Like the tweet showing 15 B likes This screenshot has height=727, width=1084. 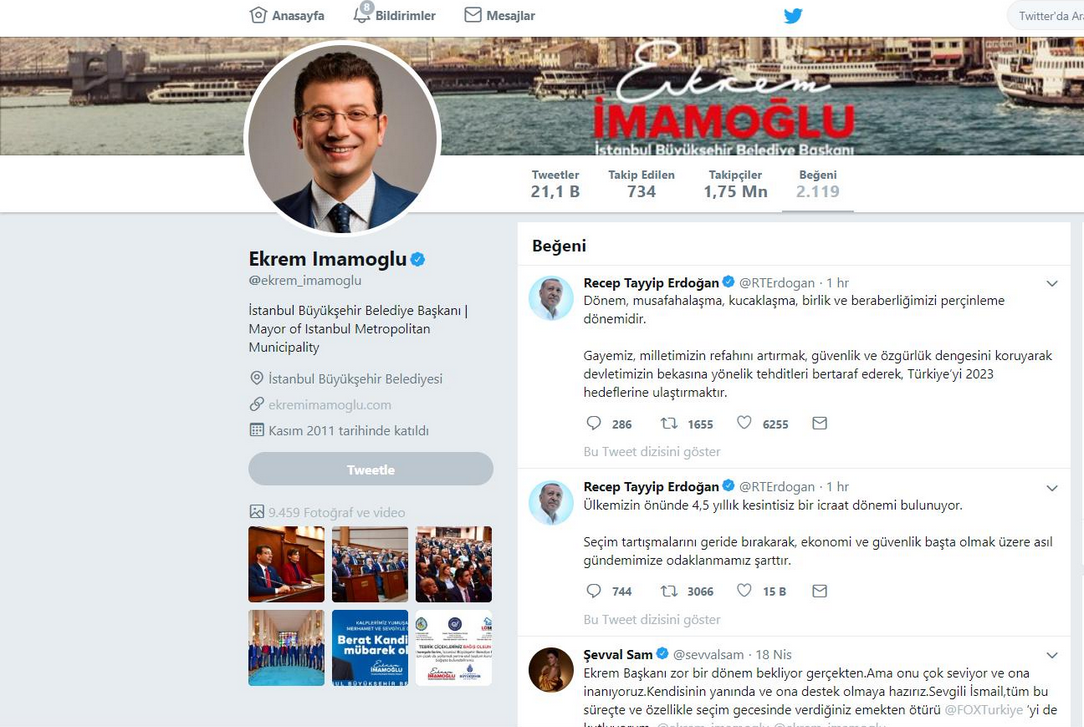(x=744, y=590)
